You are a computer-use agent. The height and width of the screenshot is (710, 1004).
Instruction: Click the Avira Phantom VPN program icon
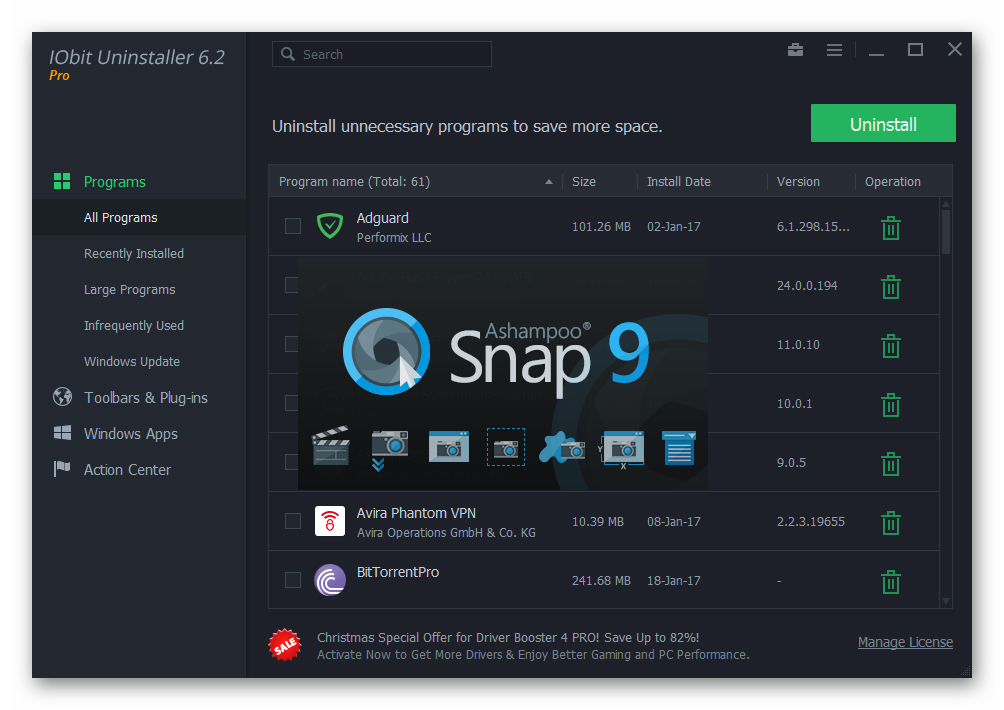click(x=330, y=521)
